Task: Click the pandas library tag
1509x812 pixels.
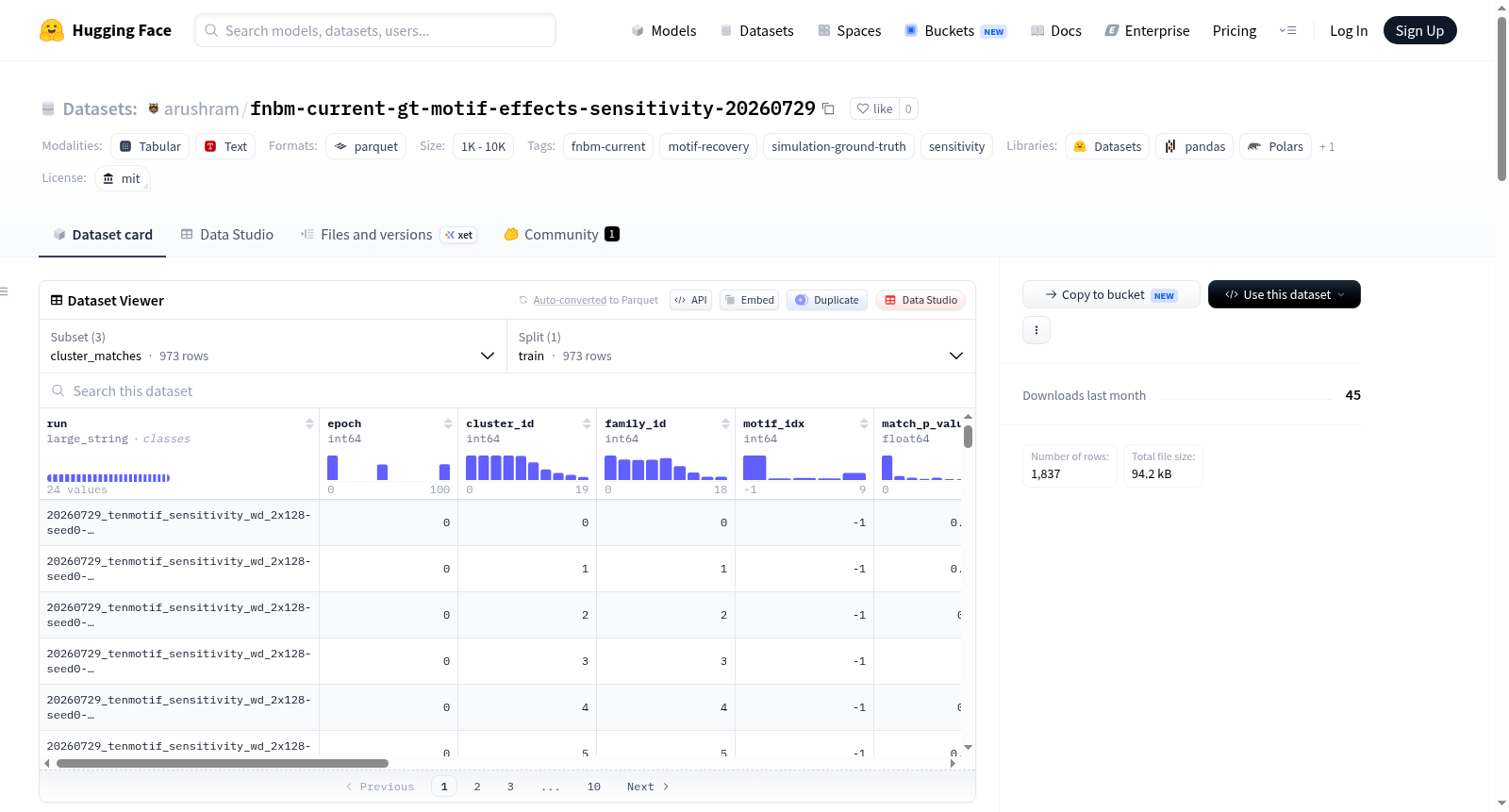Action: click(x=1194, y=146)
